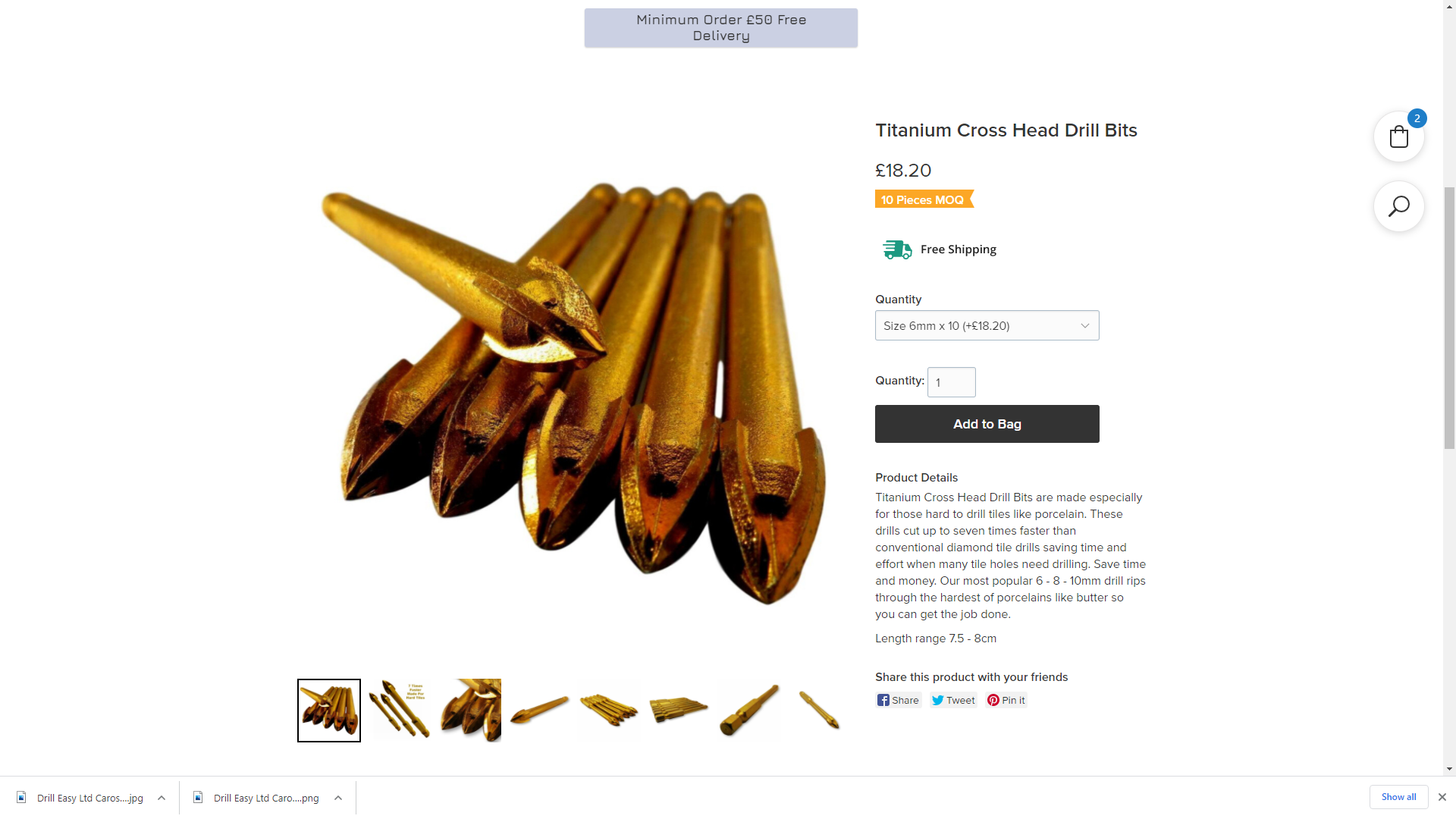Expand options for the downloaded .png file
The width and height of the screenshot is (1456, 819).
[x=338, y=798]
